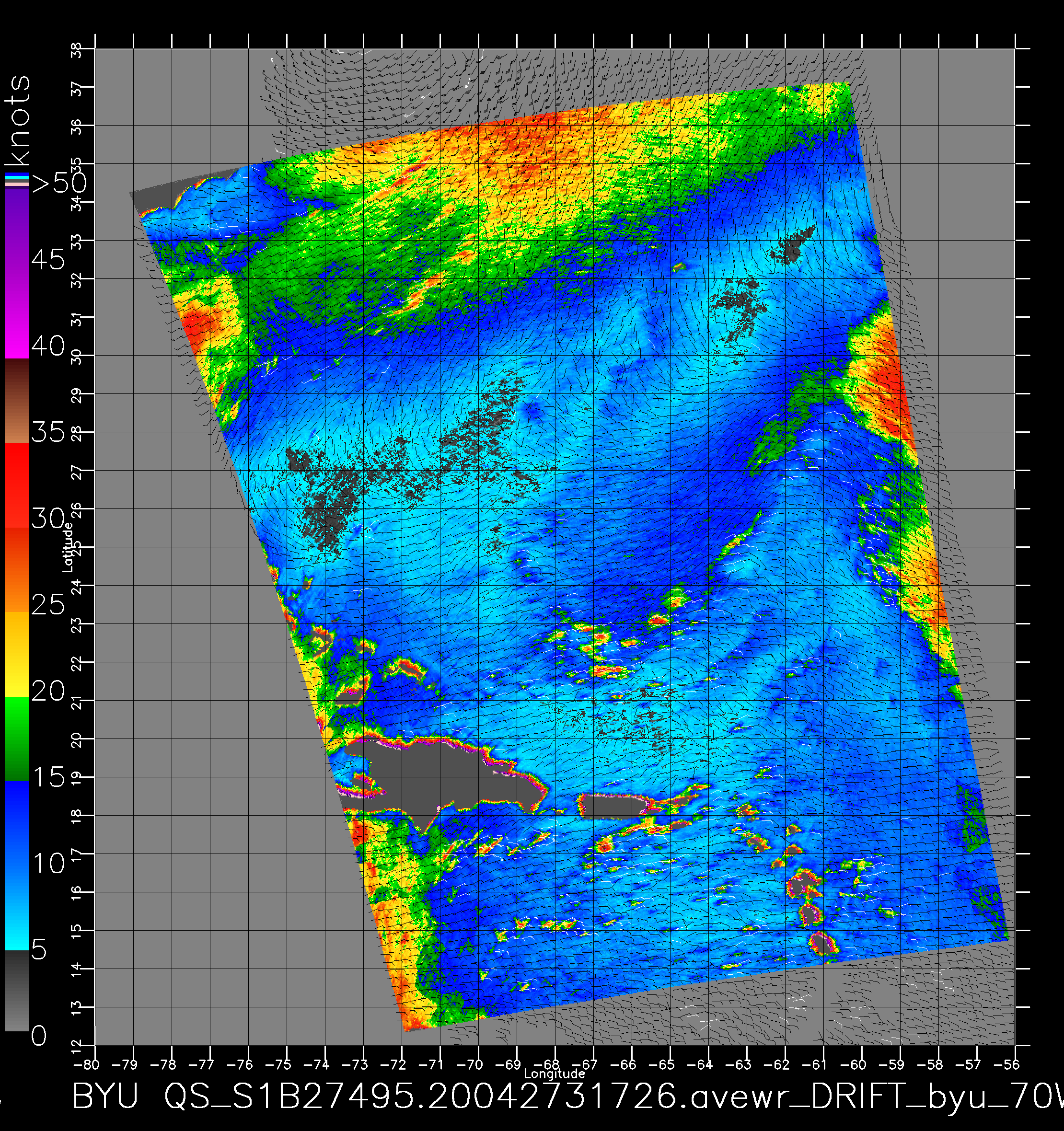This screenshot has height=1131, width=1064.
Task: Click the '36' latitude tick label
Action: (77, 127)
